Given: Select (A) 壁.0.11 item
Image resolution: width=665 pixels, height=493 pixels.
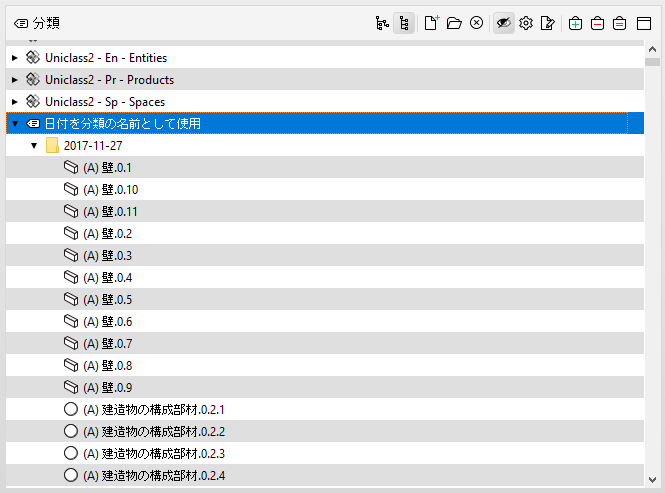Looking at the screenshot, I should pyautogui.click(x=325, y=212).
